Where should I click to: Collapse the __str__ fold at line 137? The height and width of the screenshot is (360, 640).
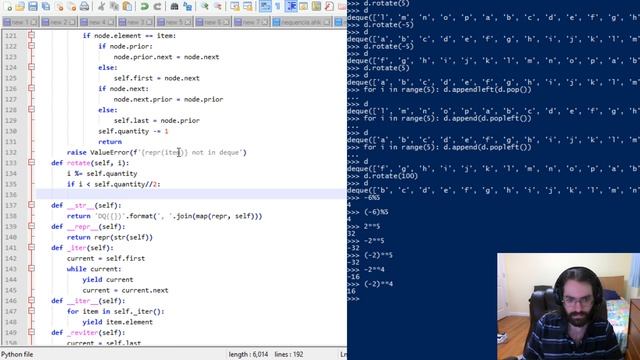click(x=31, y=205)
